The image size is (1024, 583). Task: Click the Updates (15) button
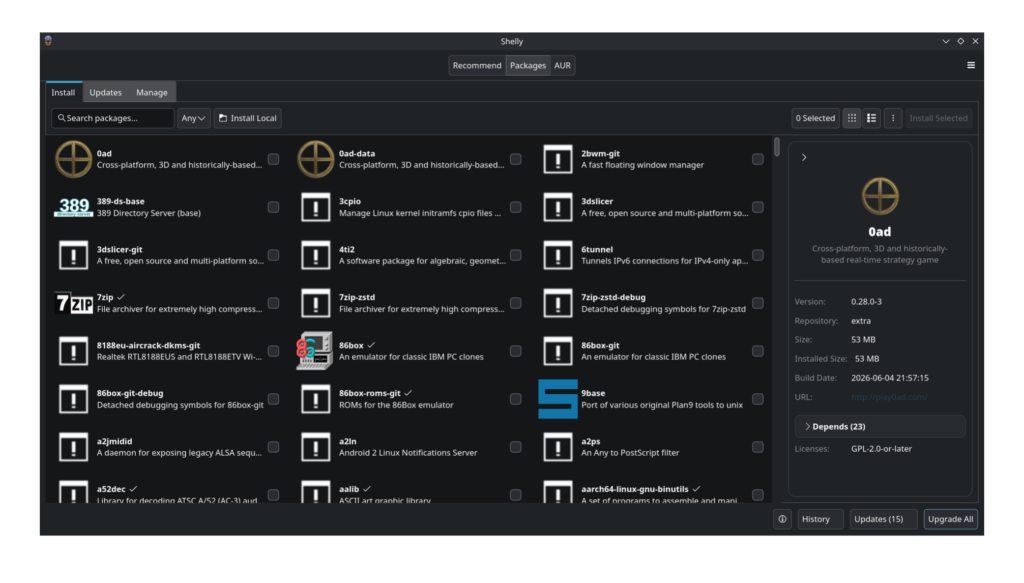(884, 519)
